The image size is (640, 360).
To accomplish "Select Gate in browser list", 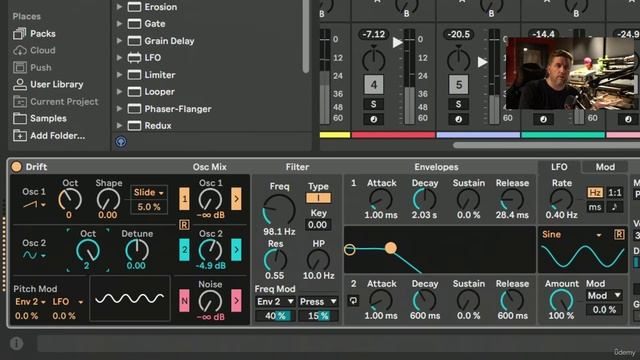I will [x=155, y=24].
